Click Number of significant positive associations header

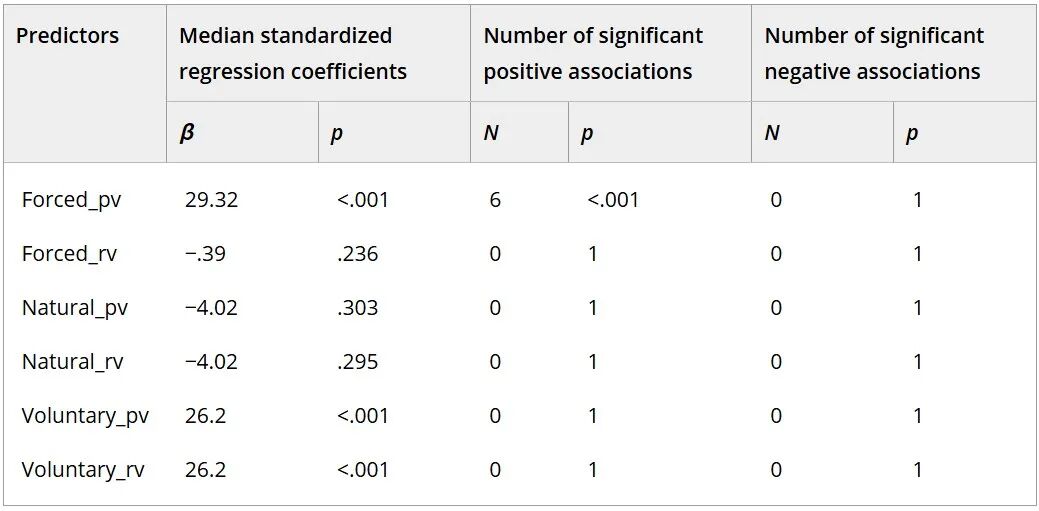click(593, 53)
